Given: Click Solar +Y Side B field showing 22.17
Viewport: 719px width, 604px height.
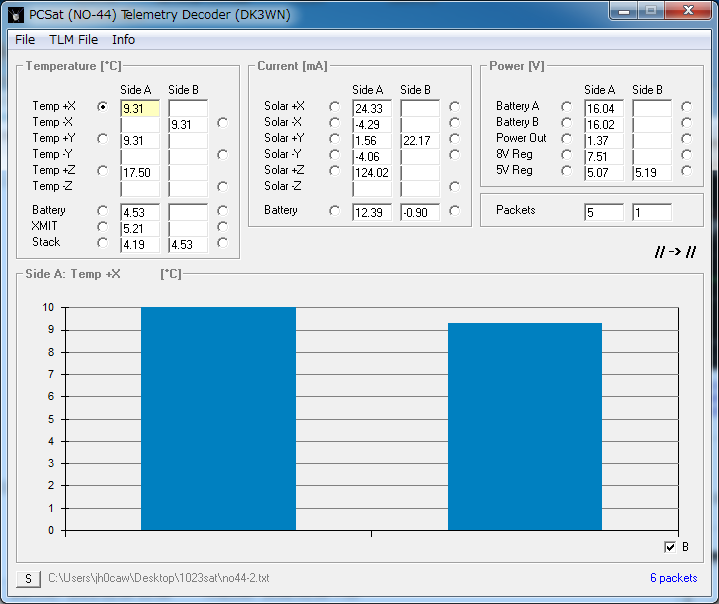Looking at the screenshot, I should point(420,141).
